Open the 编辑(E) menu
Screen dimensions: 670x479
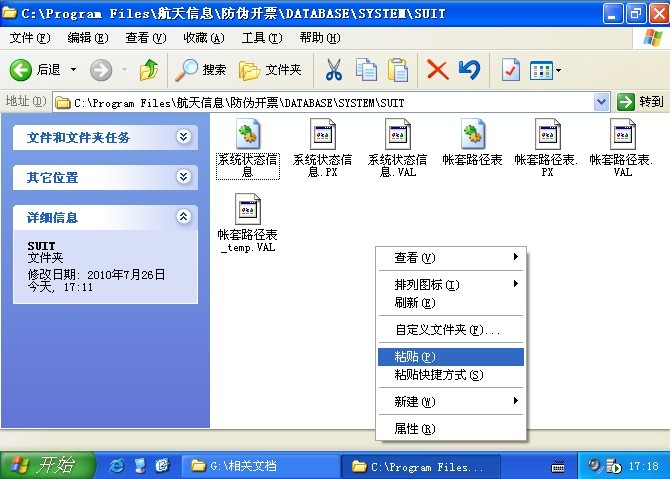[x=88, y=38]
